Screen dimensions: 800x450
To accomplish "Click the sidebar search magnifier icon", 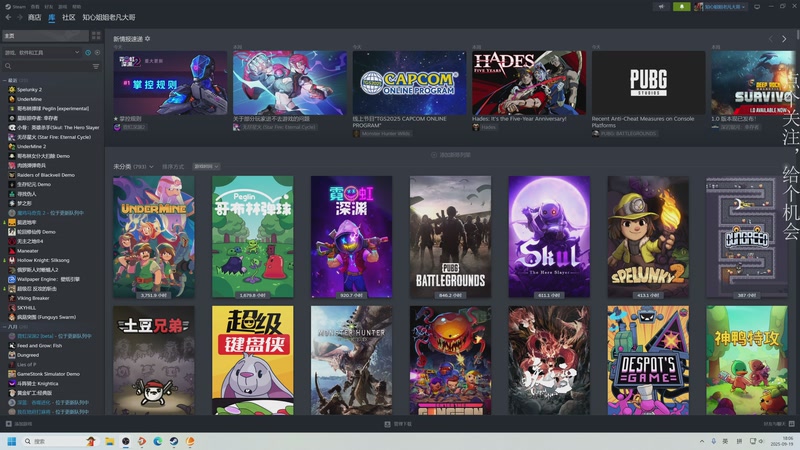I will pyautogui.click(x=8, y=66).
